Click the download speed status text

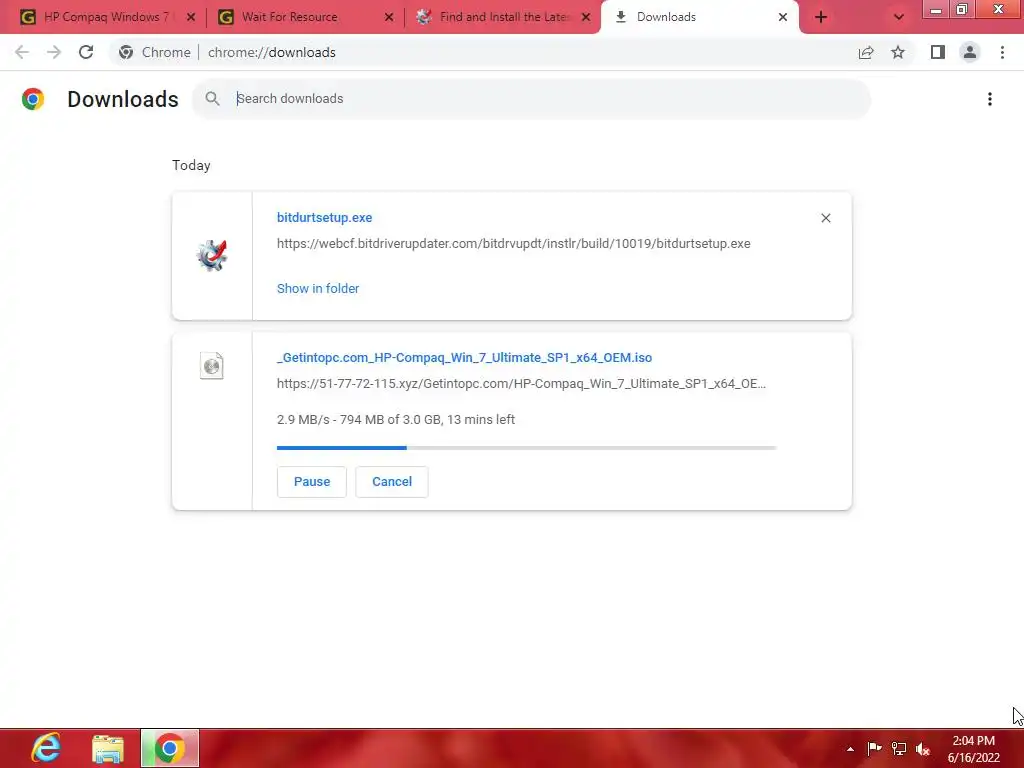click(396, 420)
